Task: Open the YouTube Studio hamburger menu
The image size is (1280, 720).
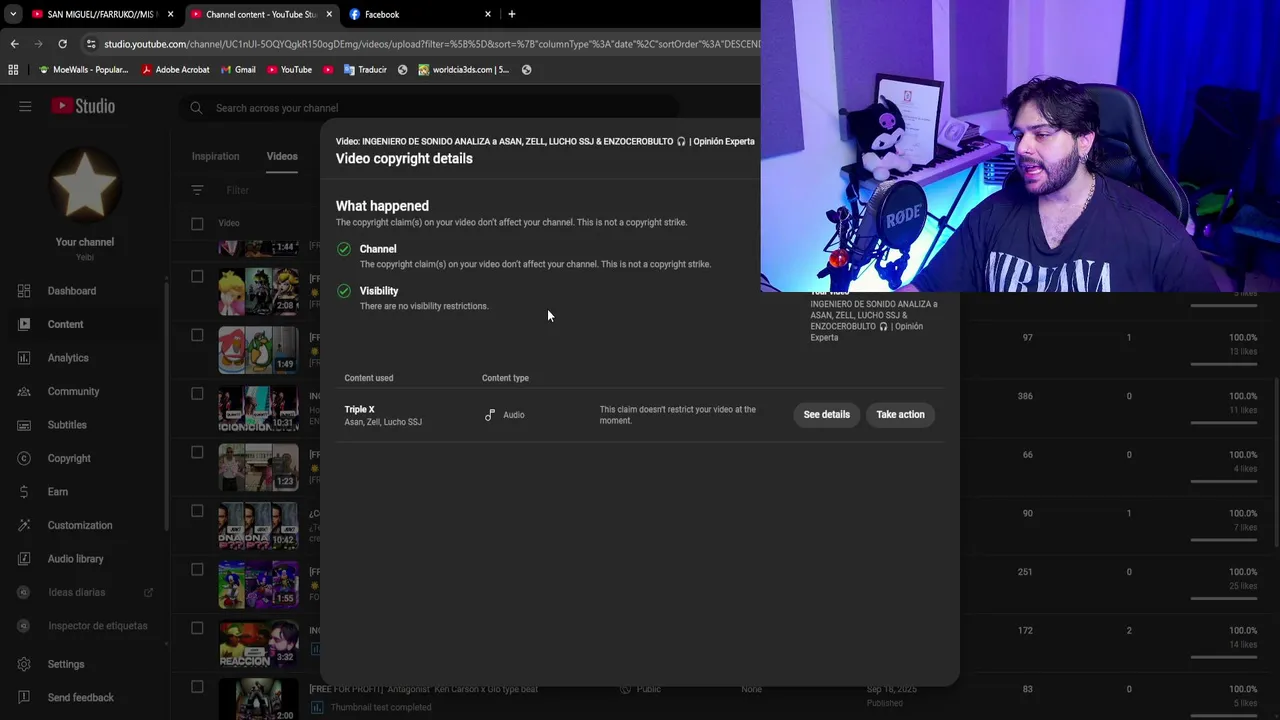Action: point(25,106)
